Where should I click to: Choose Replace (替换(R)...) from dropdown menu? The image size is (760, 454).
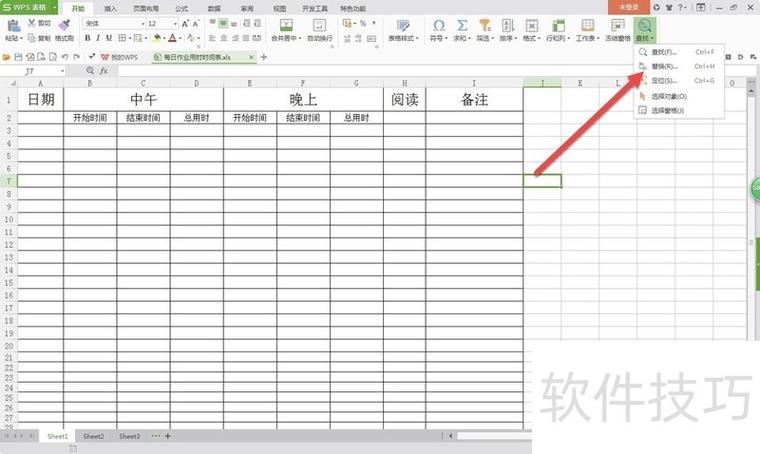coord(679,66)
